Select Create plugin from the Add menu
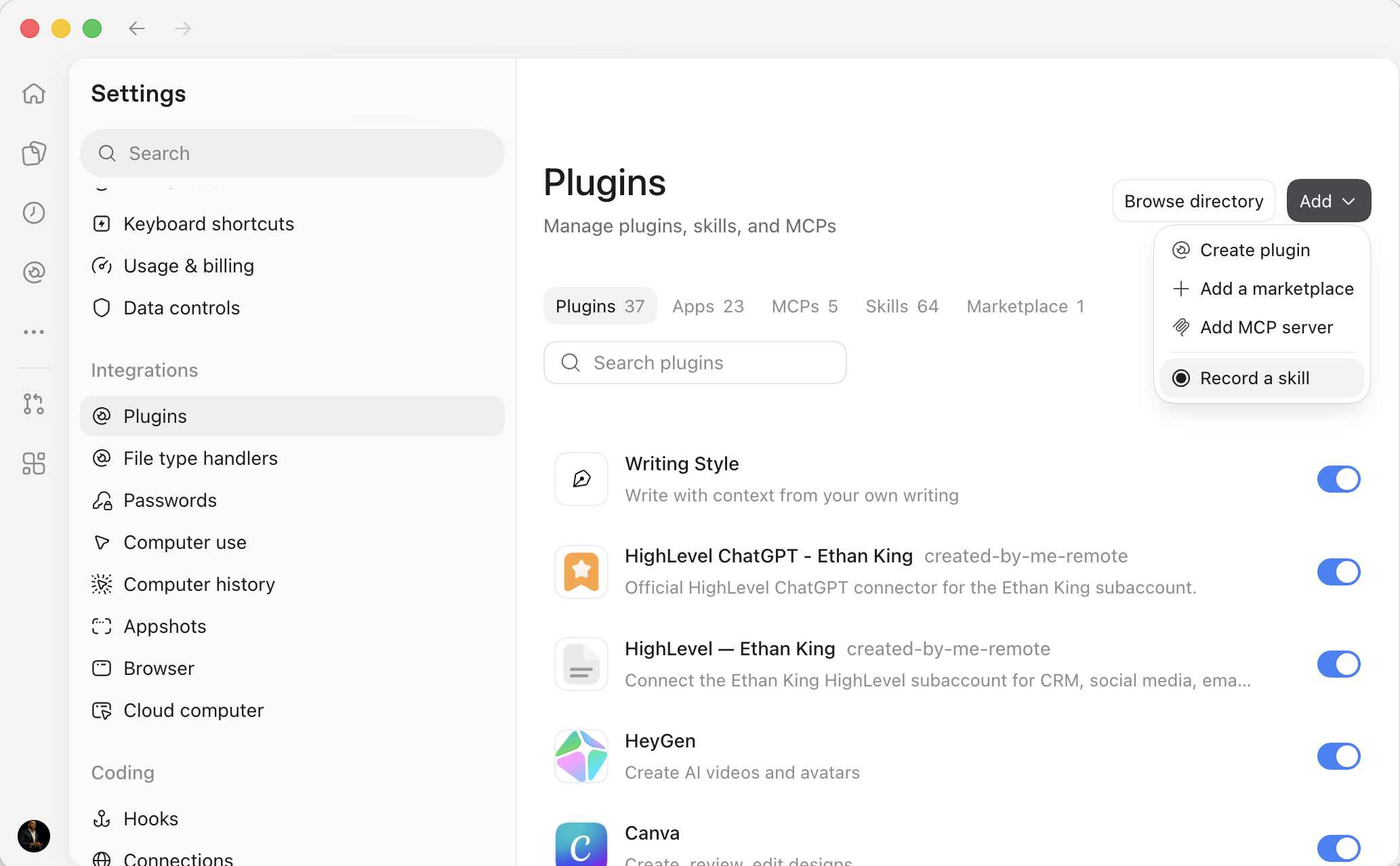 [1262, 250]
